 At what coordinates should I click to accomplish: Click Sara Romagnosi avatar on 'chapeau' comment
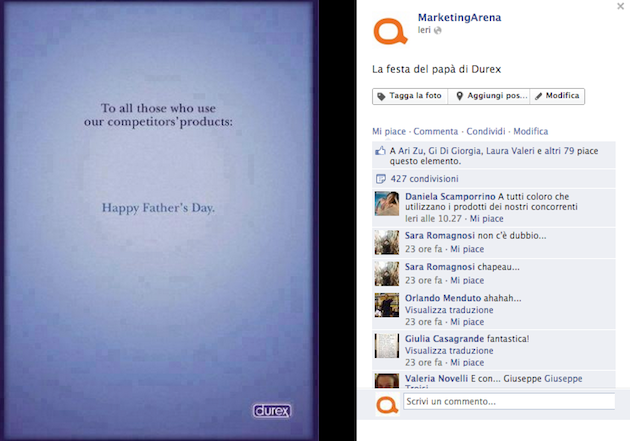click(x=387, y=274)
